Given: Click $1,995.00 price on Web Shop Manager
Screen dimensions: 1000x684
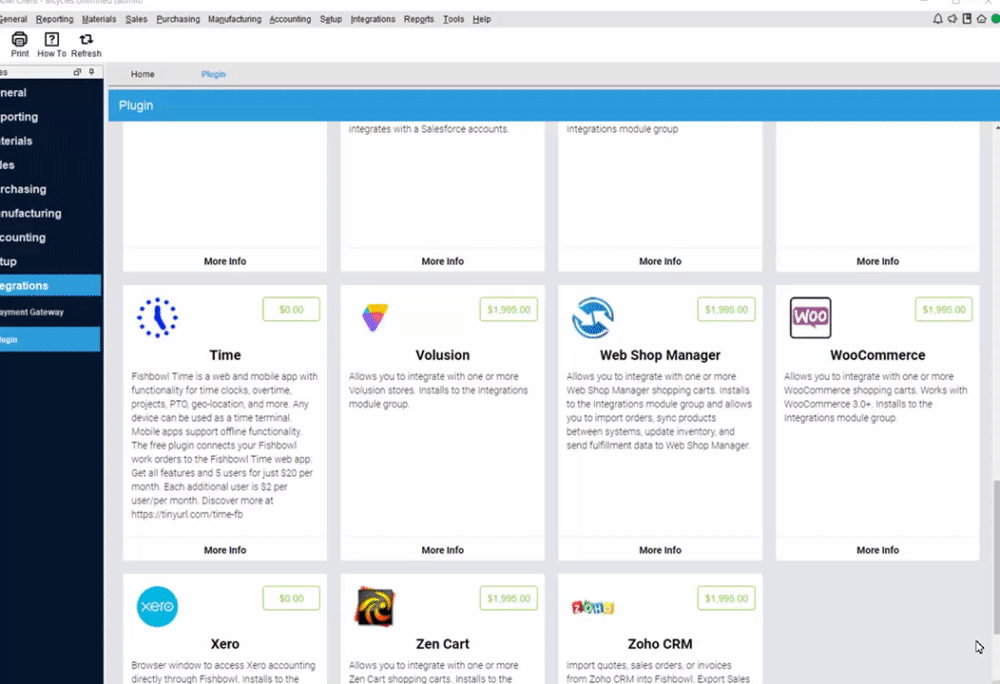Looking at the screenshot, I should coord(726,310).
